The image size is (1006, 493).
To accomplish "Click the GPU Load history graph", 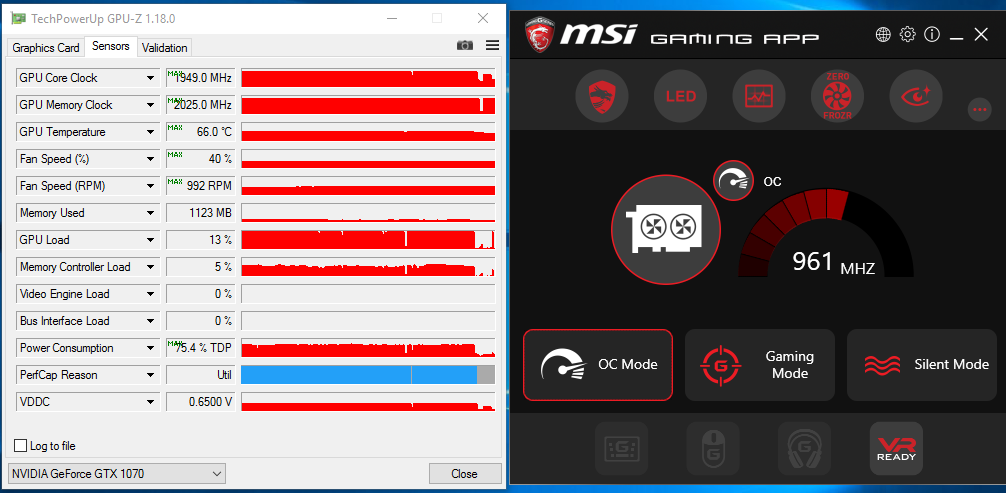I will pyautogui.click(x=368, y=240).
